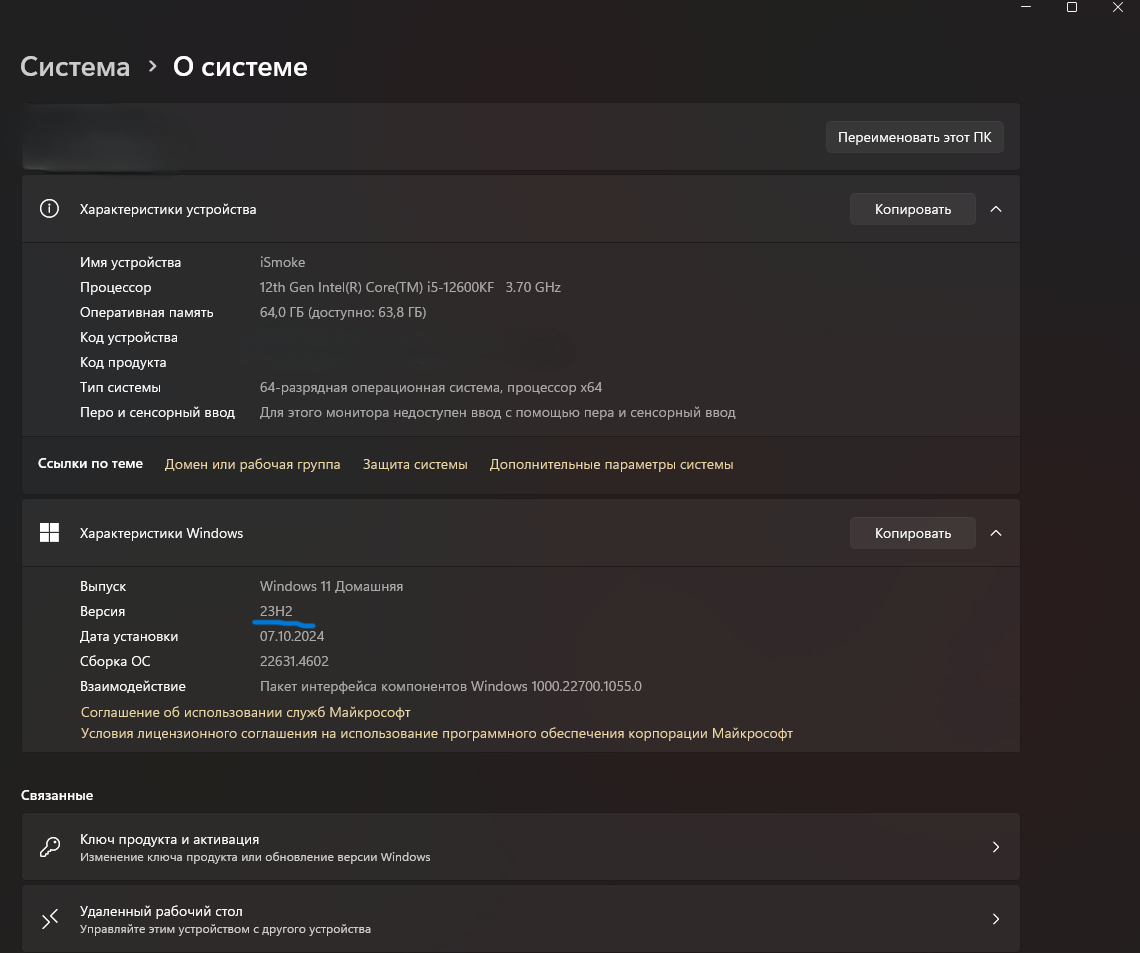Screen dimensions: 1140x953
Task: Maximize the Settings window
Action: [x=1072, y=7]
